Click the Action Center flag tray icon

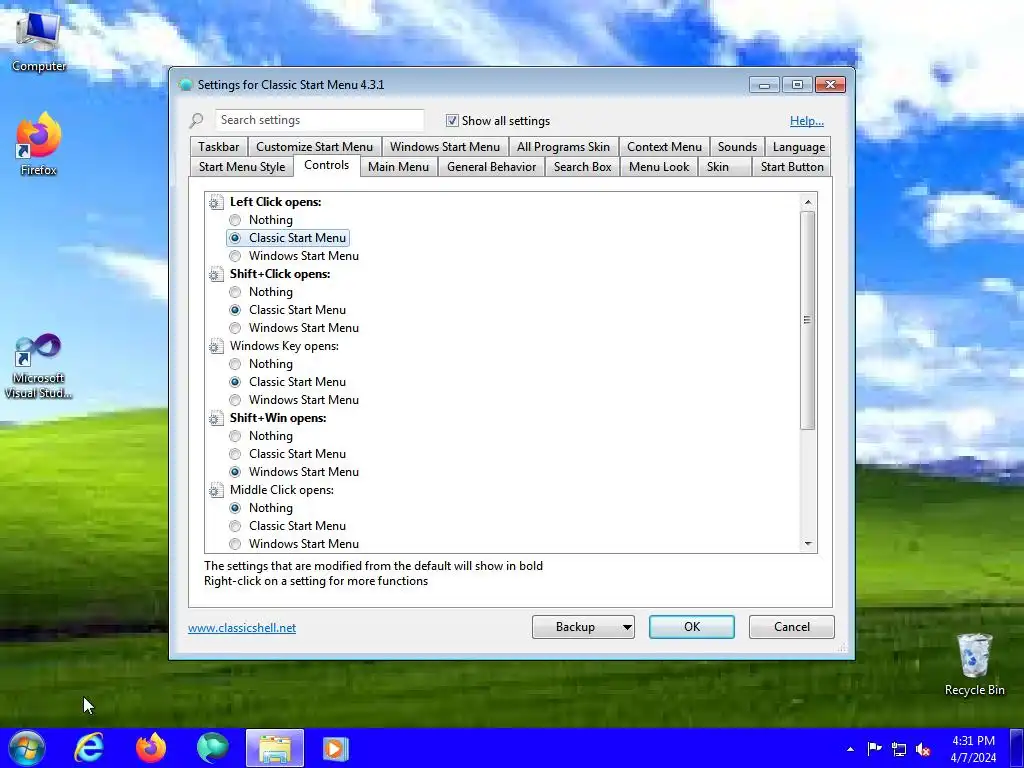coord(874,748)
